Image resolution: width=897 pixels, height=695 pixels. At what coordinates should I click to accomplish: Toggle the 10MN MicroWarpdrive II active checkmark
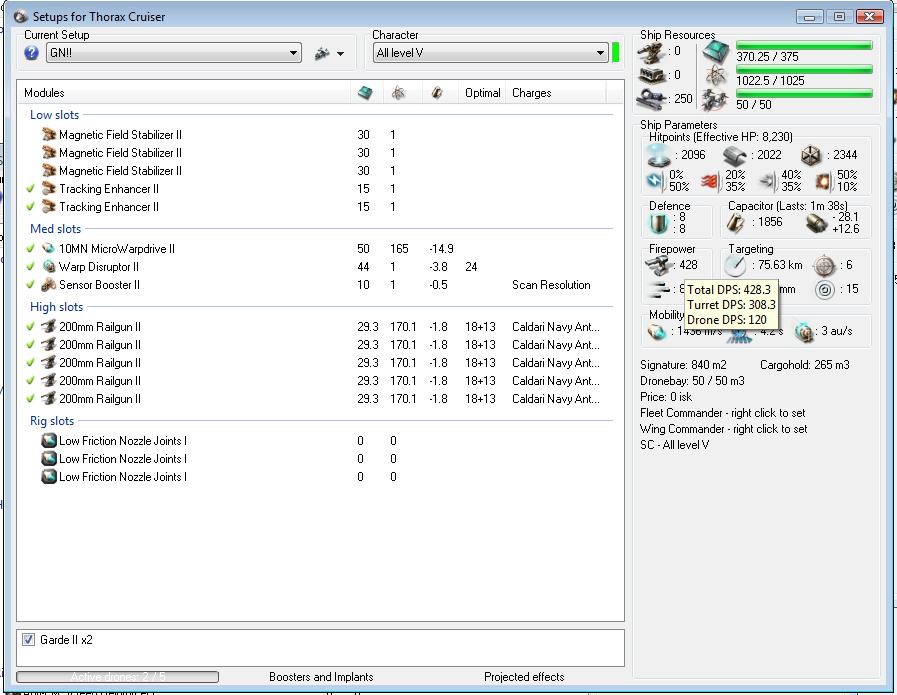click(x=30, y=248)
